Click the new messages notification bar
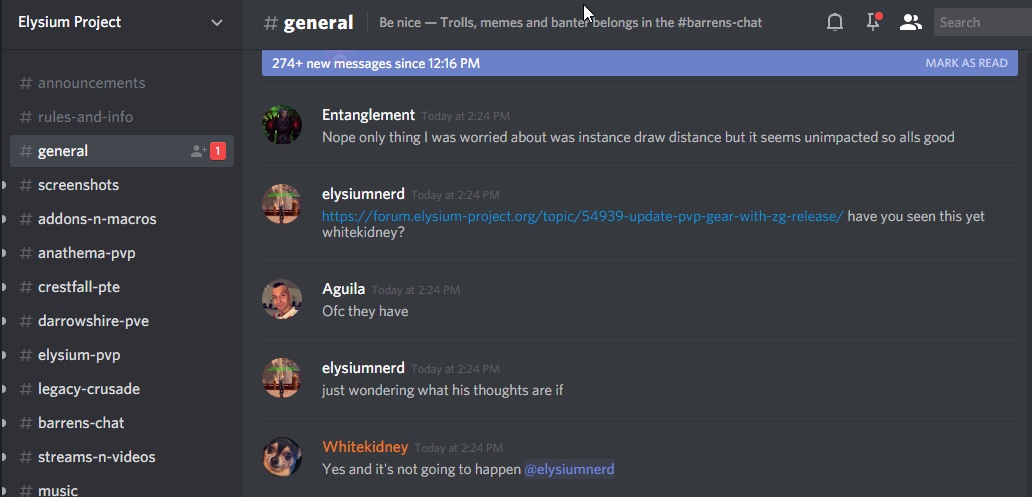 coord(640,63)
